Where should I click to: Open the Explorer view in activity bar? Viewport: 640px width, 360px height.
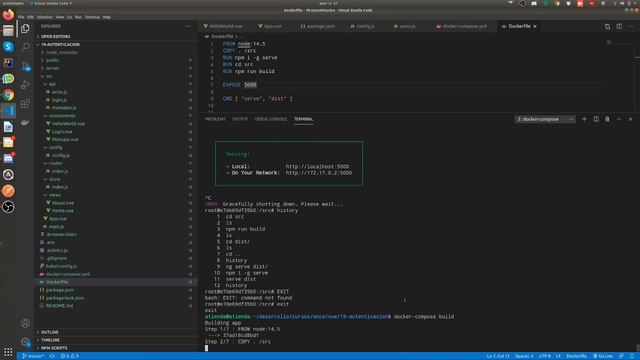point(25,29)
